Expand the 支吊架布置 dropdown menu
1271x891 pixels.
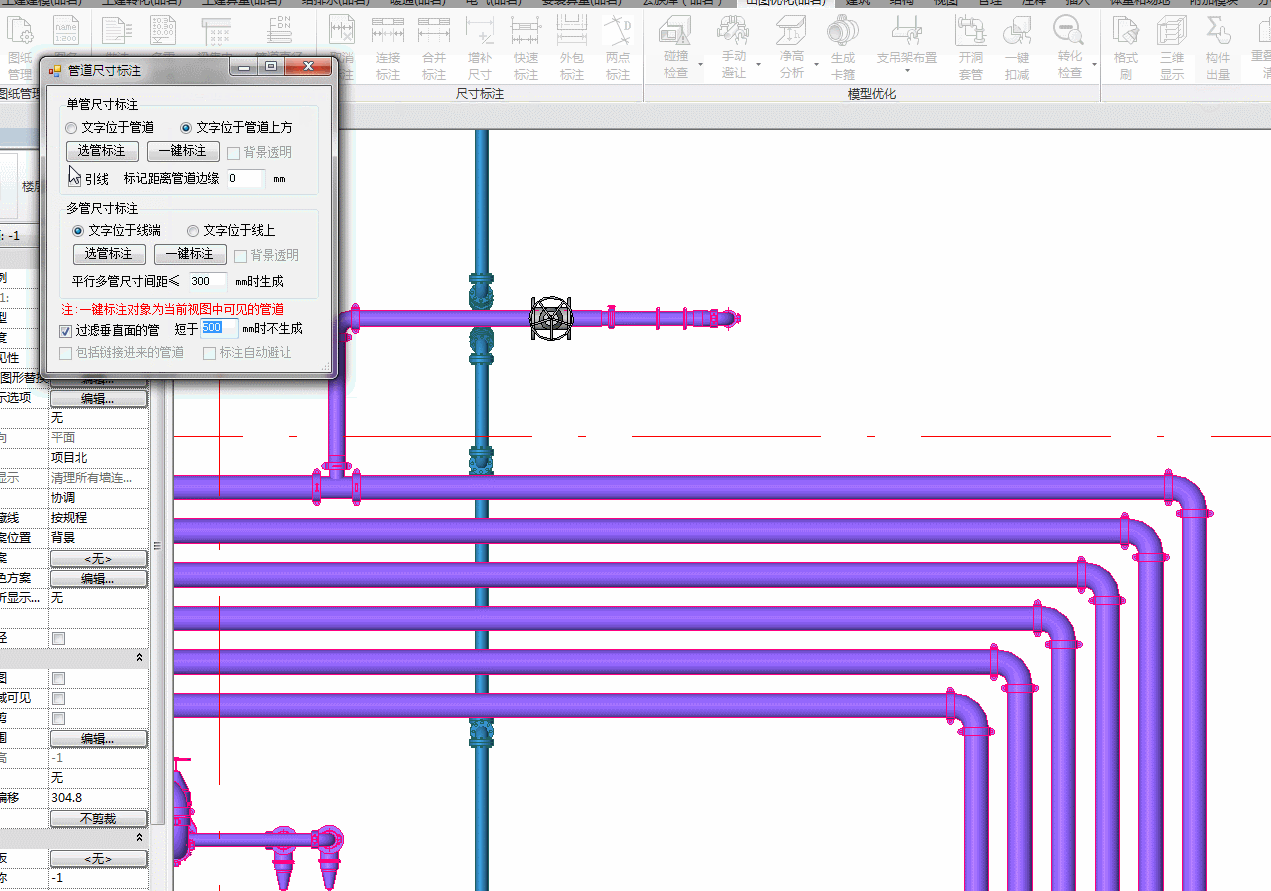coord(907,71)
